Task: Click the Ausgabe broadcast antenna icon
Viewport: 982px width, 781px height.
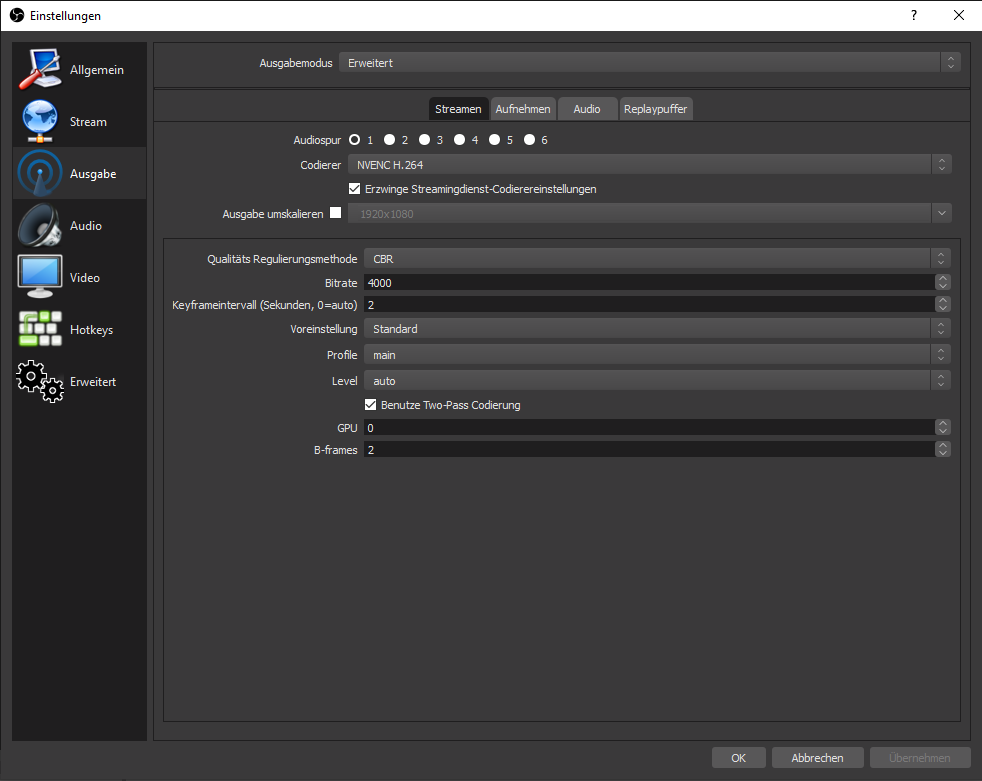Action: (x=40, y=174)
